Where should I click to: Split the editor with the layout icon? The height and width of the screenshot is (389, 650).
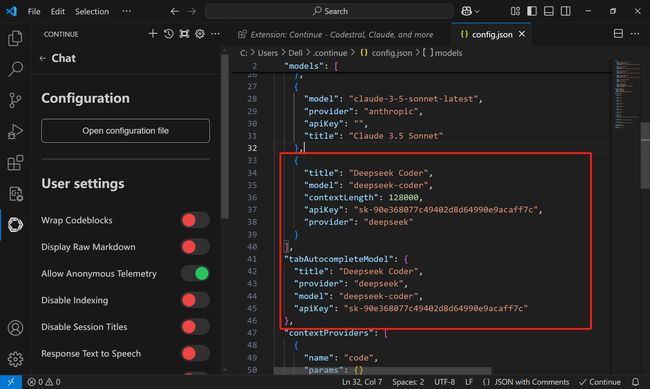tap(618, 34)
